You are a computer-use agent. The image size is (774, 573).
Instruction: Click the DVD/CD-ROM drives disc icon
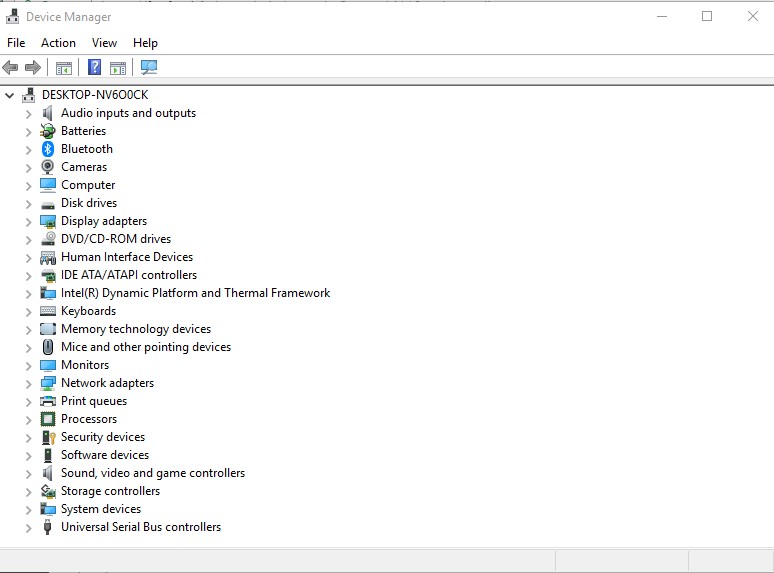point(48,239)
